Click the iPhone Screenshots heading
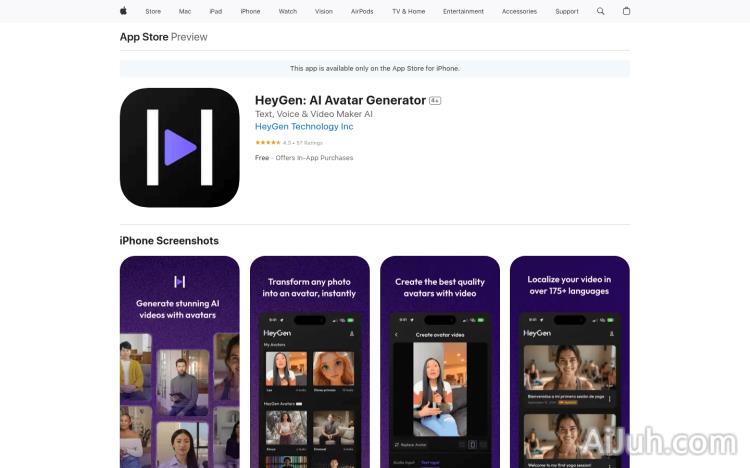The image size is (750, 468). coord(169,241)
